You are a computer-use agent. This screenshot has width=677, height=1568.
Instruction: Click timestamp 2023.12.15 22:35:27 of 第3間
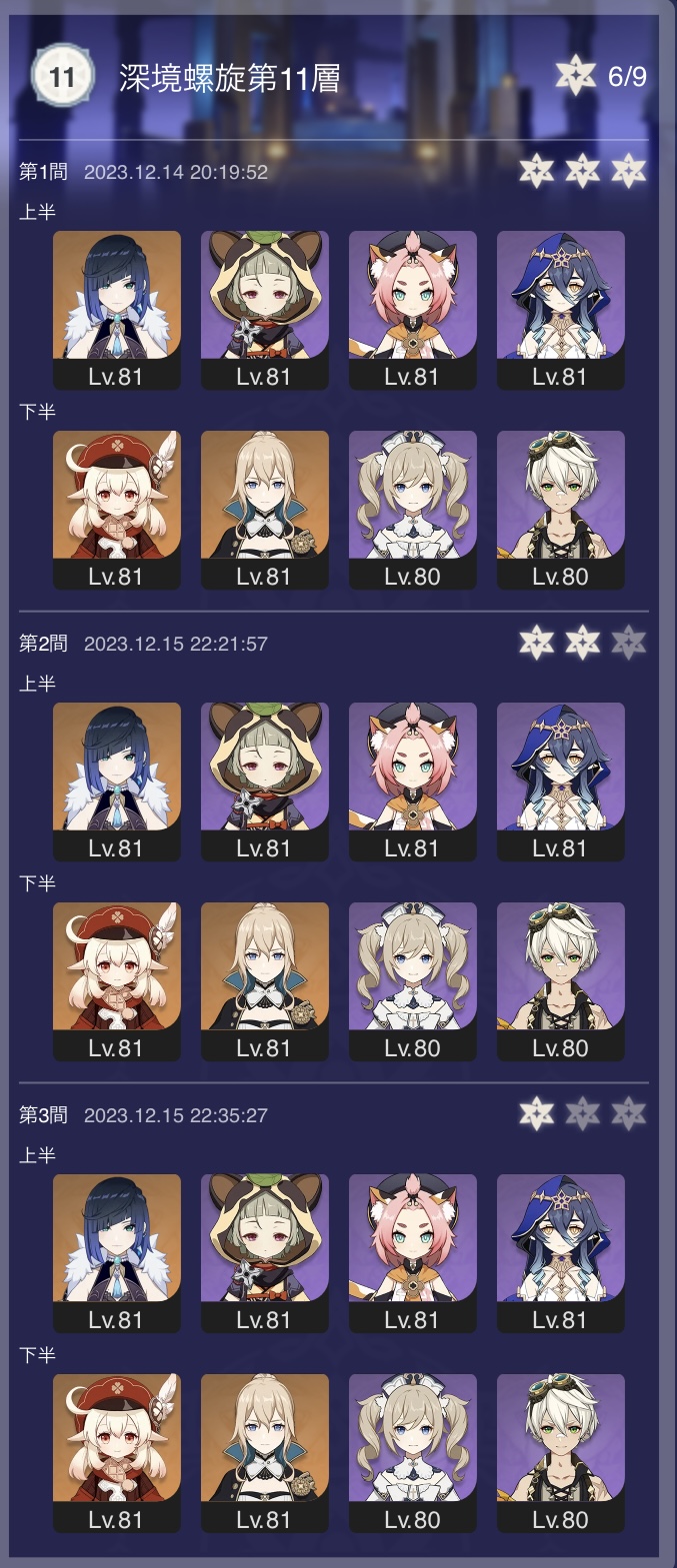click(x=176, y=1115)
